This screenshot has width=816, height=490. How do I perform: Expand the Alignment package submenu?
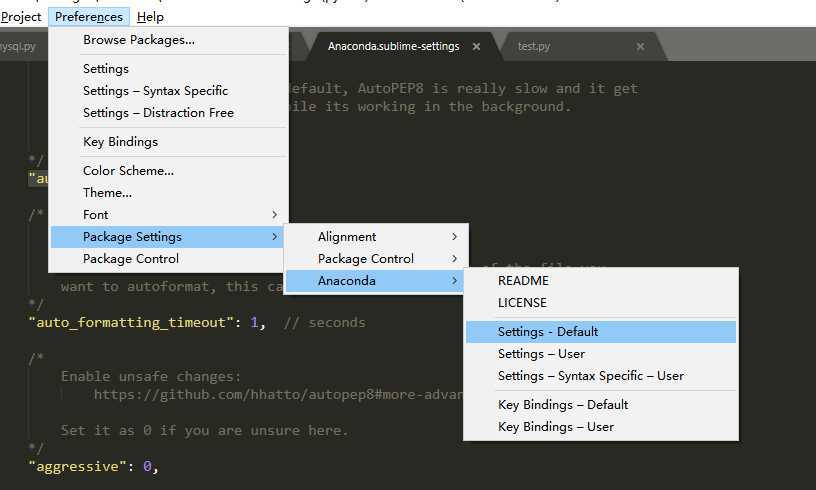(376, 237)
